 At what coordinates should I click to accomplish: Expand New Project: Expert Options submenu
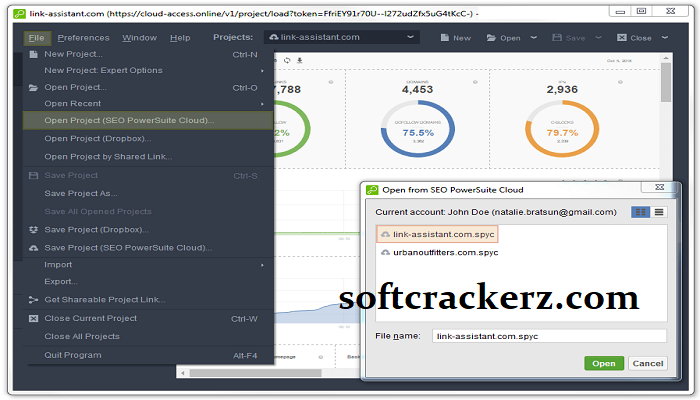coord(262,71)
